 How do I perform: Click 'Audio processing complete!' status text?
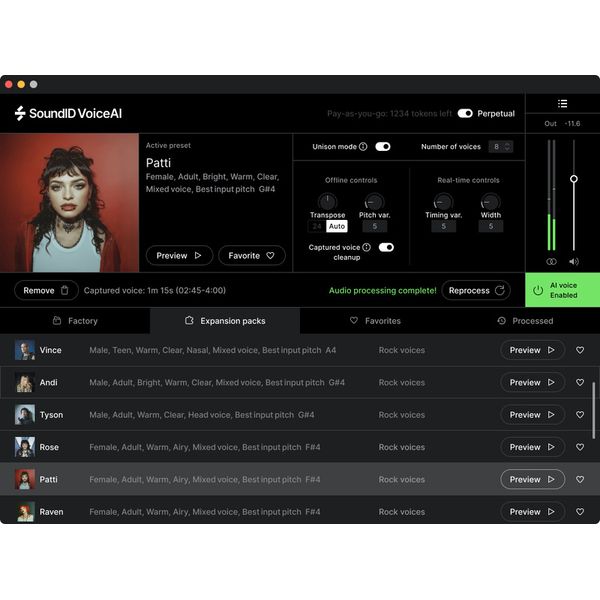(x=382, y=290)
